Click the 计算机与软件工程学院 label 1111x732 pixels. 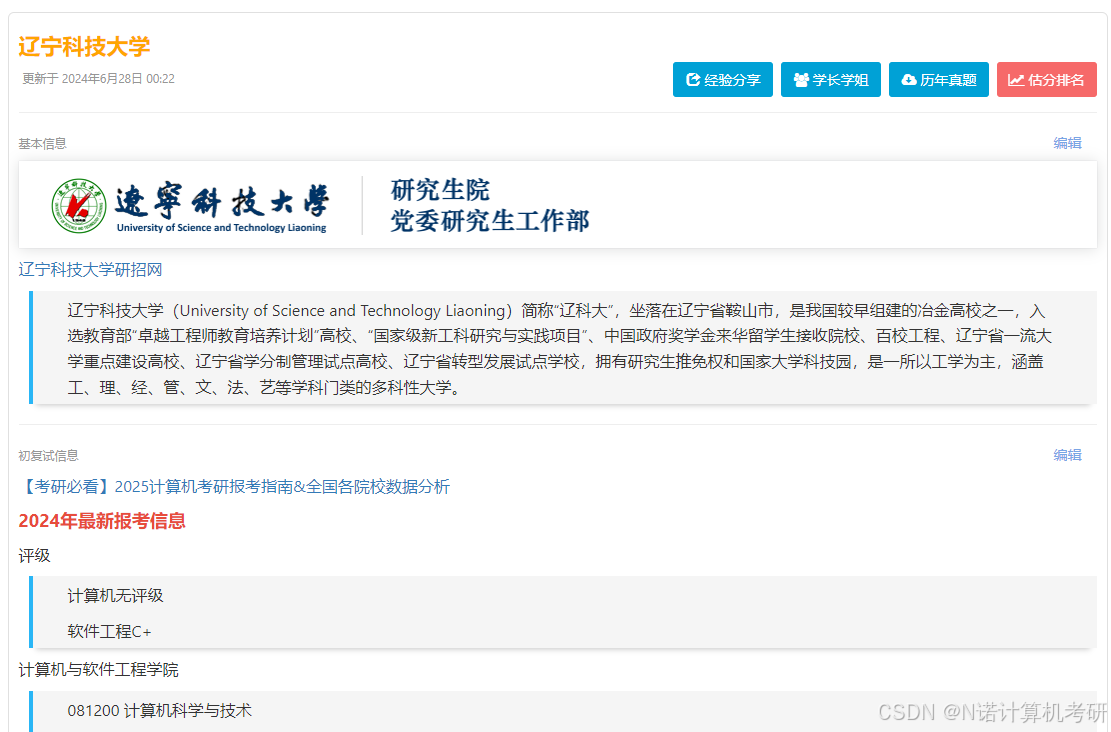click(98, 670)
